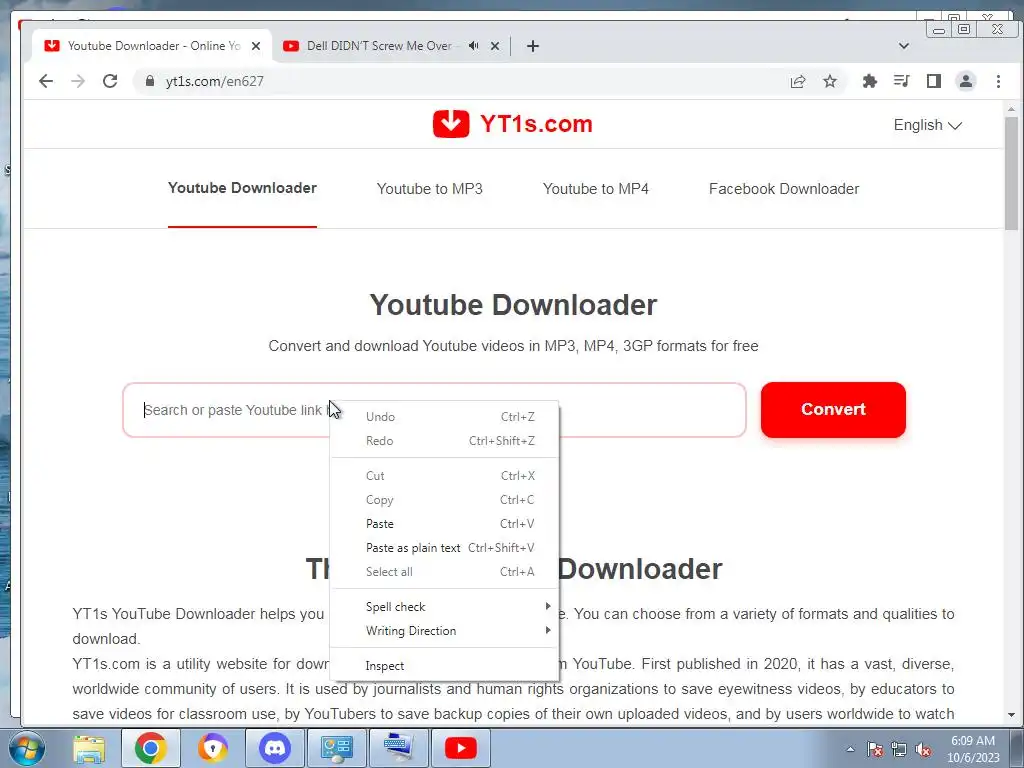The image size is (1024, 768).
Task: Click the network tray icon
Action: 899,750
